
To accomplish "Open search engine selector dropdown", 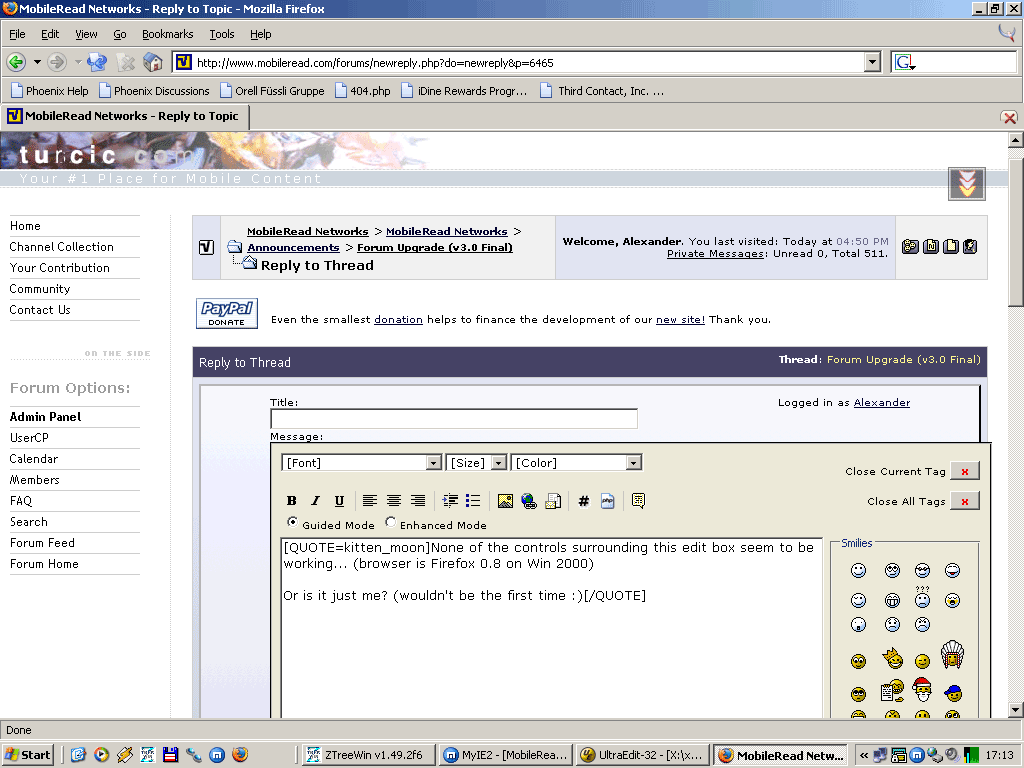I will tap(905, 62).
